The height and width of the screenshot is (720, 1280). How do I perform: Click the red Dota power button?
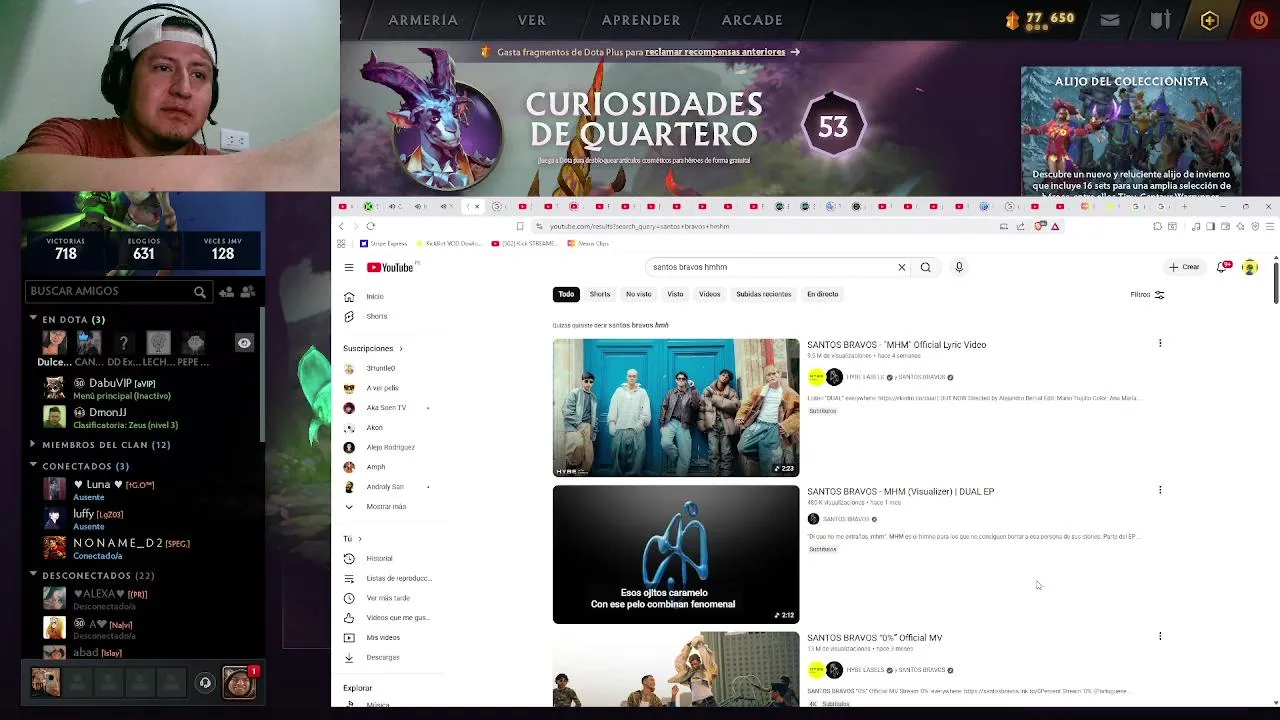click(x=1259, y=20)
